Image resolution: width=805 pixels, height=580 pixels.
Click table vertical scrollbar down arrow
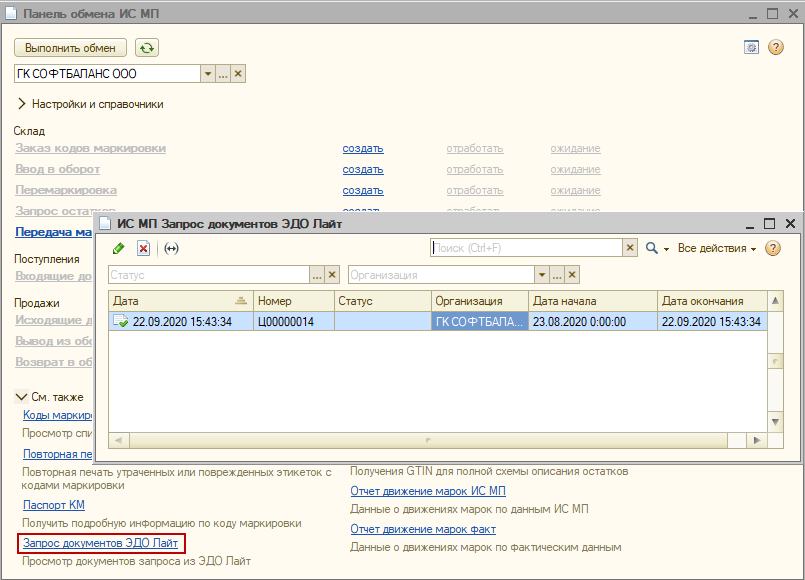[x=775, y=422]
